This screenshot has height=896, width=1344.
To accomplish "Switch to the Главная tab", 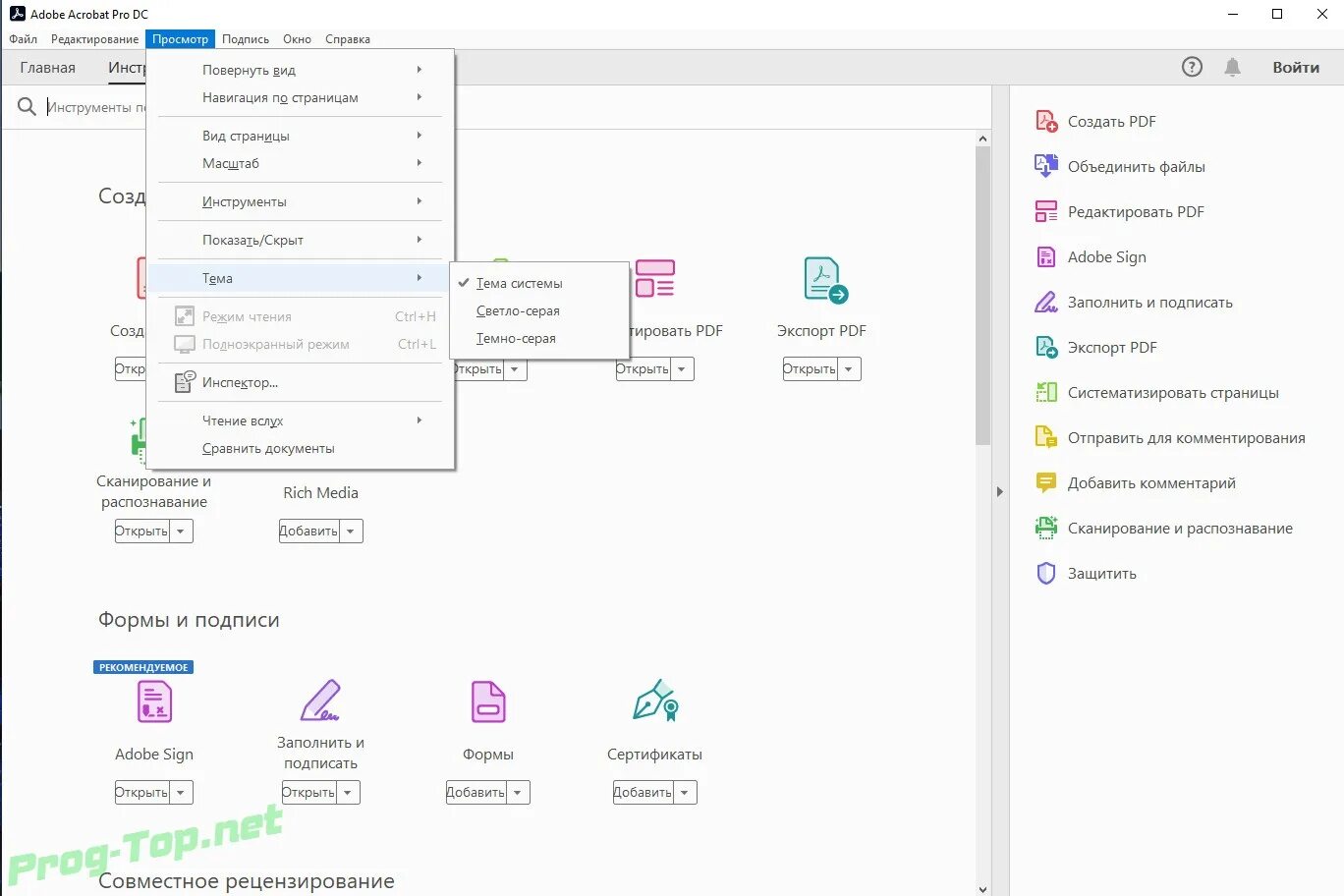I will (47, 68).
